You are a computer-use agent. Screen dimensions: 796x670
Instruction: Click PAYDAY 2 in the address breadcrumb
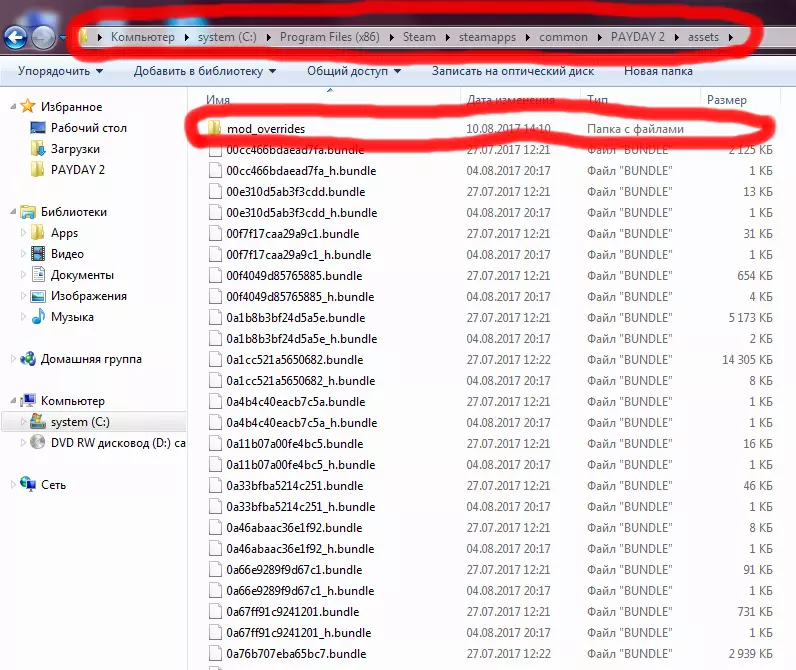point(638,37)
